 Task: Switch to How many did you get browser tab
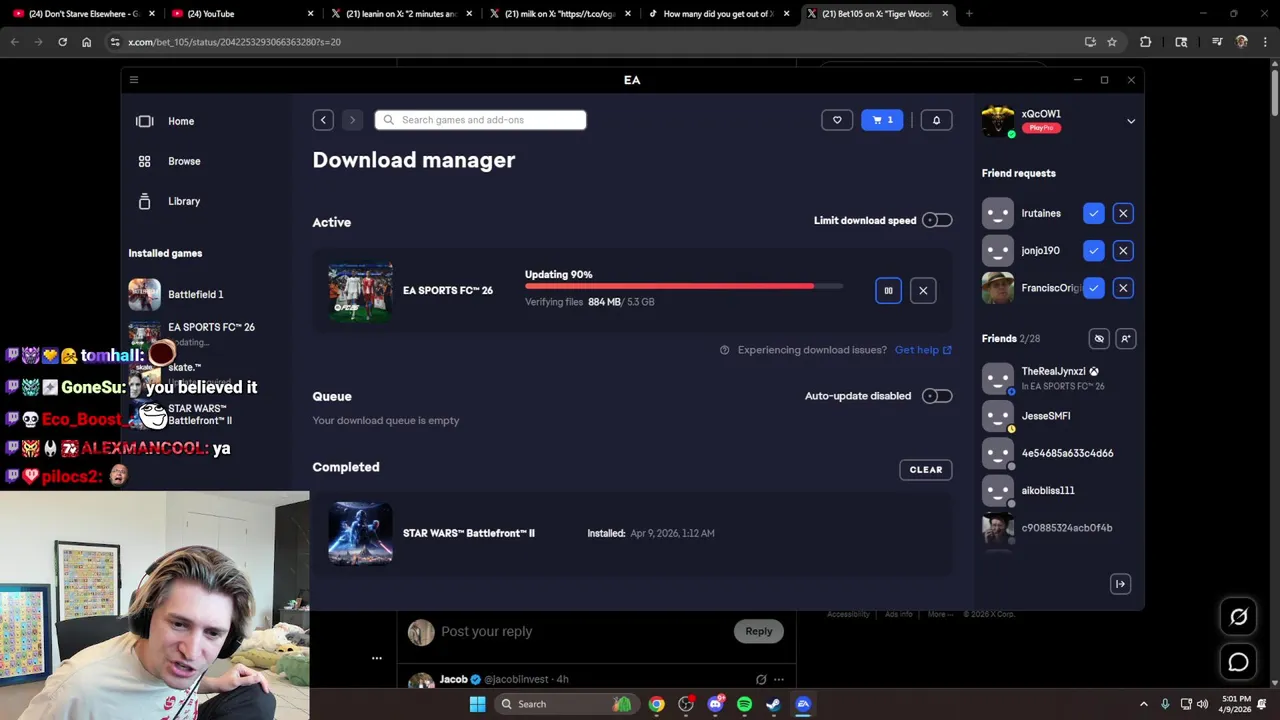coord(718,14)
